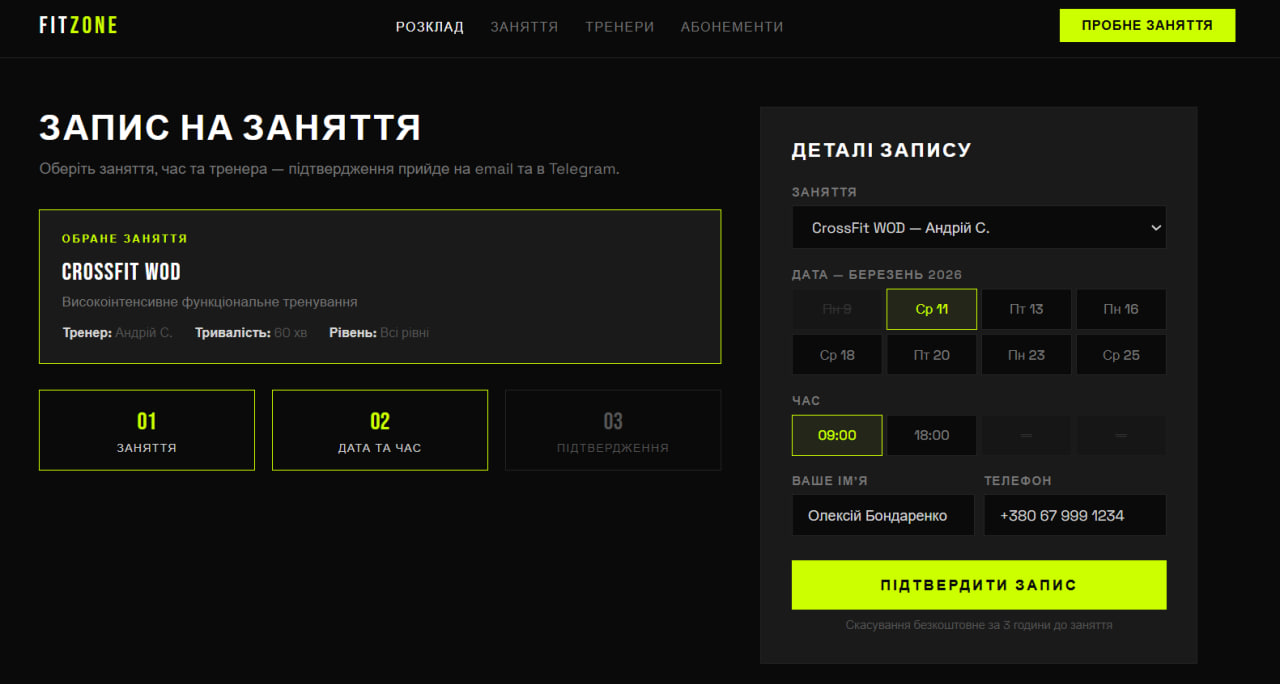Select the Пн 16 date
Image resolution: width=1280 pixels, height=684 pixels.
tap(1120, 309)
